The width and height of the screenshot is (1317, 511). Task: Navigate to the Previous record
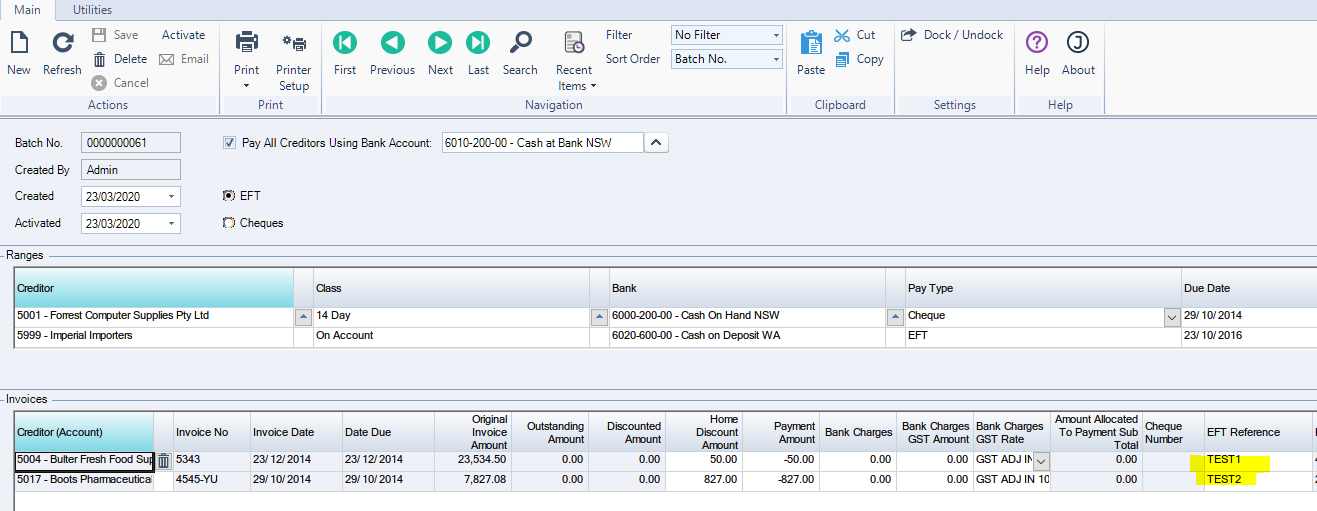392,43
